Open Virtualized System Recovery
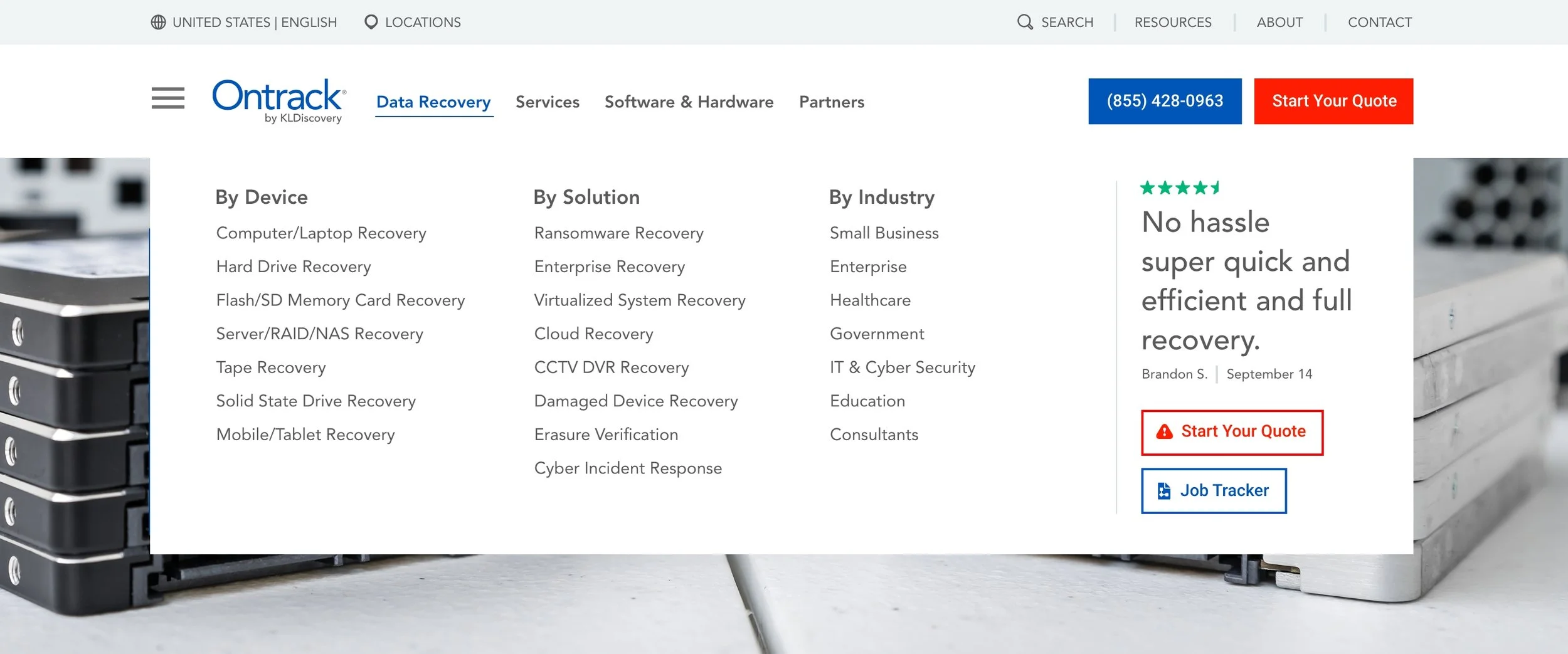 640,300
